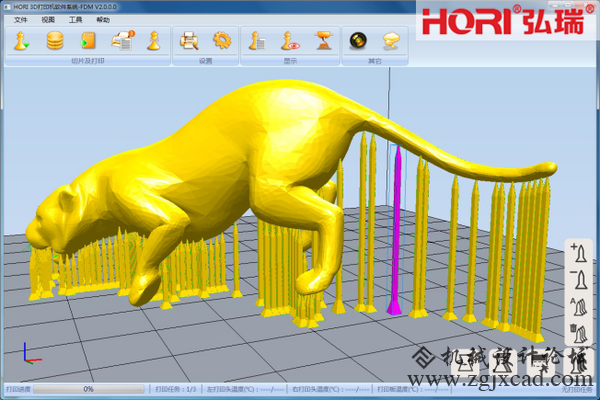Viewport: 600px width, 400px height.
Task: Click the 打印进度 status label
Action: [x=18, y=389]
